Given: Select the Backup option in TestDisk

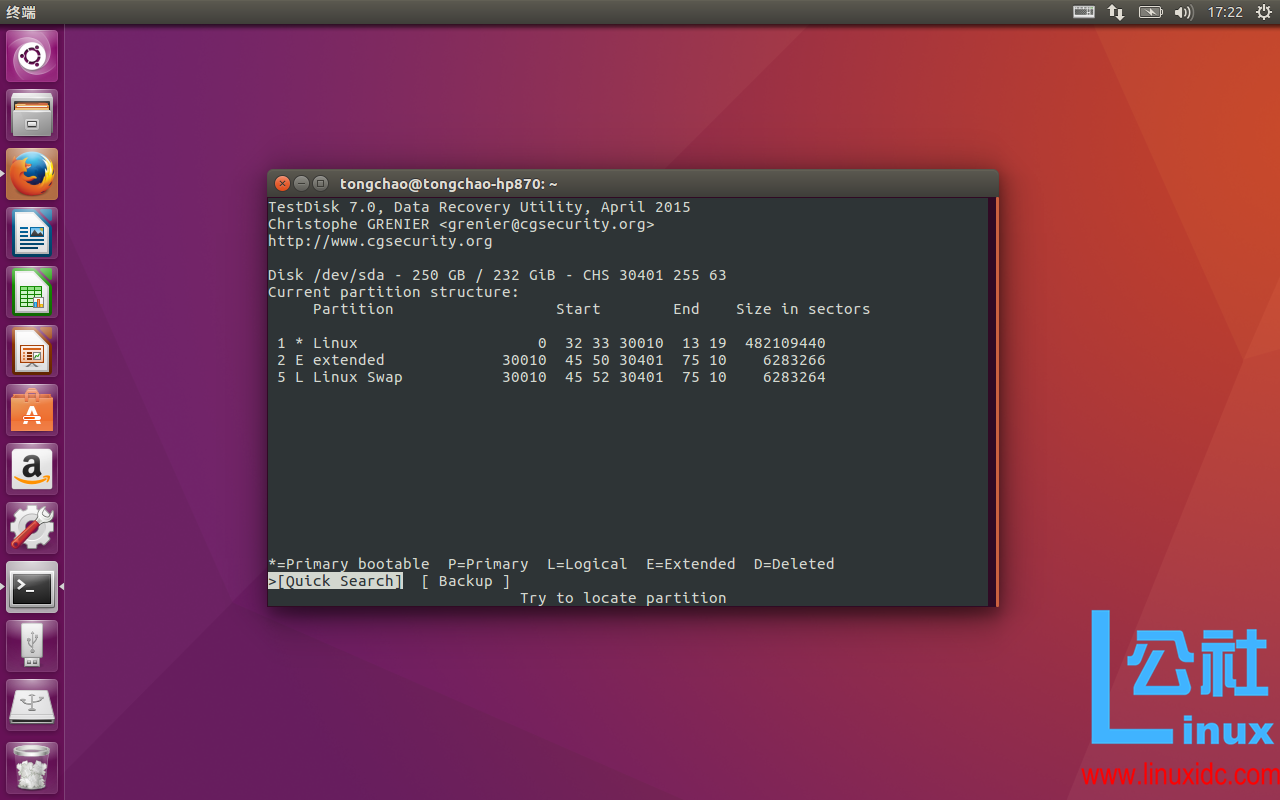Looking at the screenshot, I should (466, 581).
